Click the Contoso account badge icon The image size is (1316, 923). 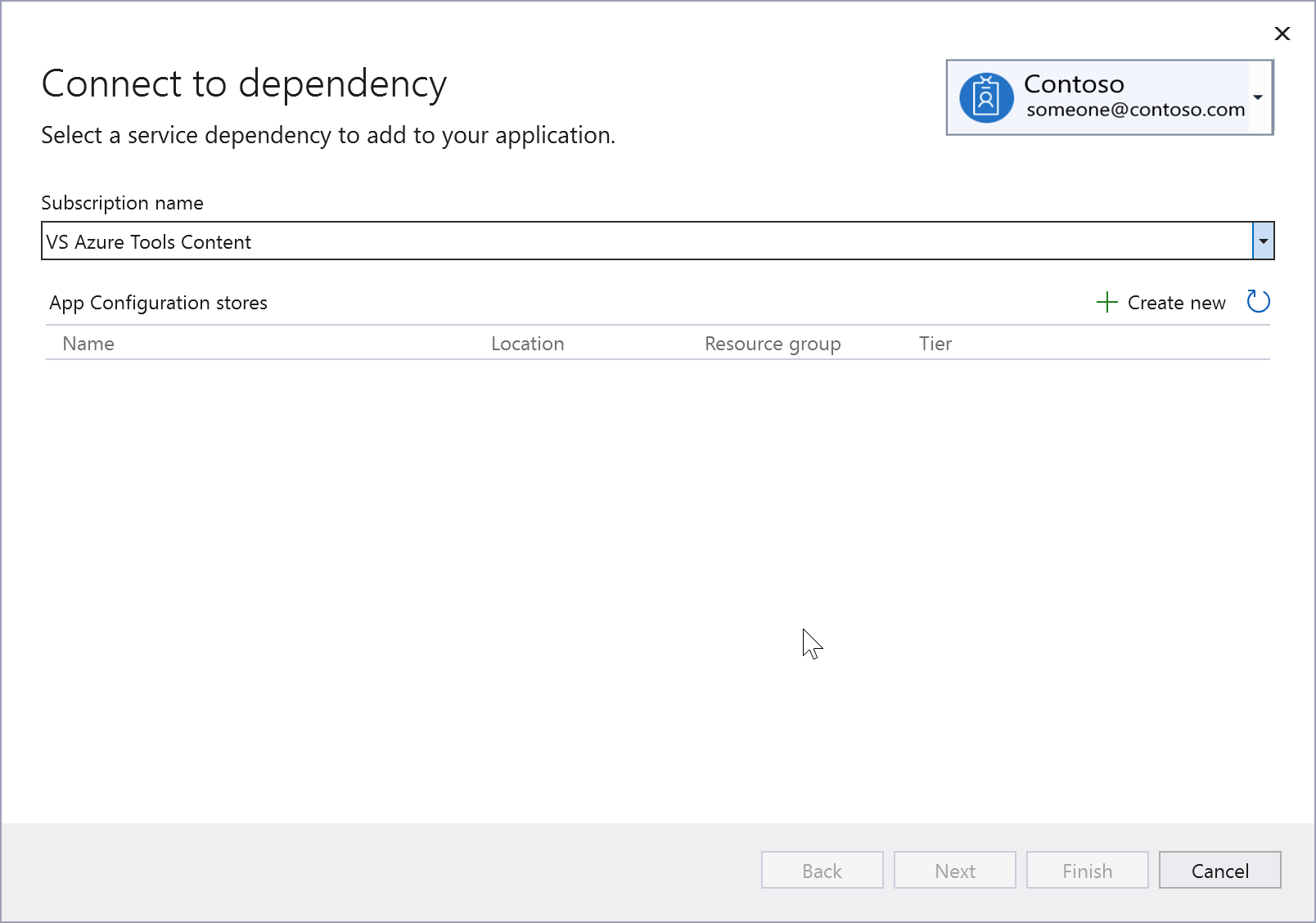pyautogui.click(x=986, y=97)
